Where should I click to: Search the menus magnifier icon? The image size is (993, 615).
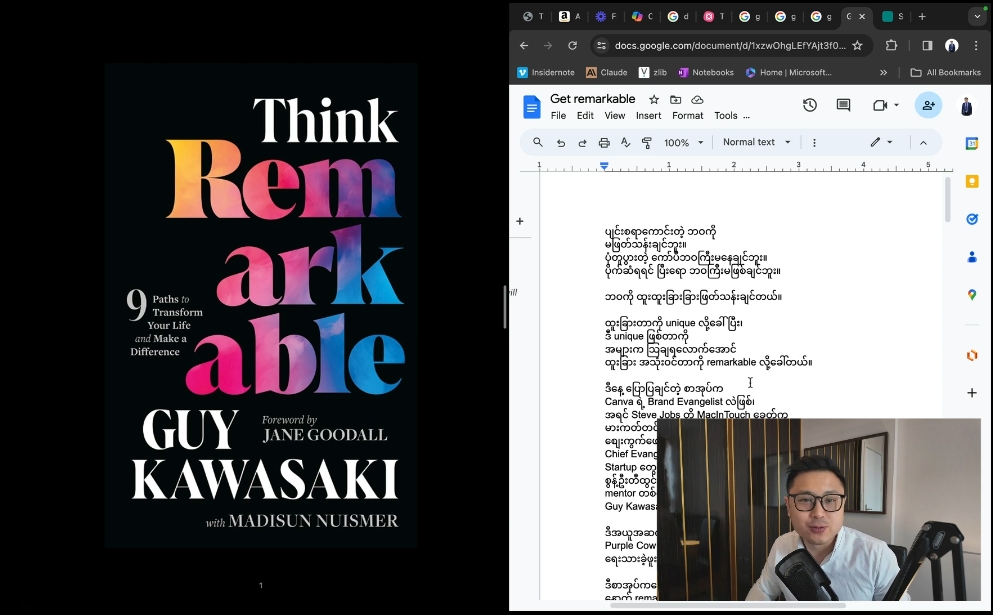(x=538, y=143)
